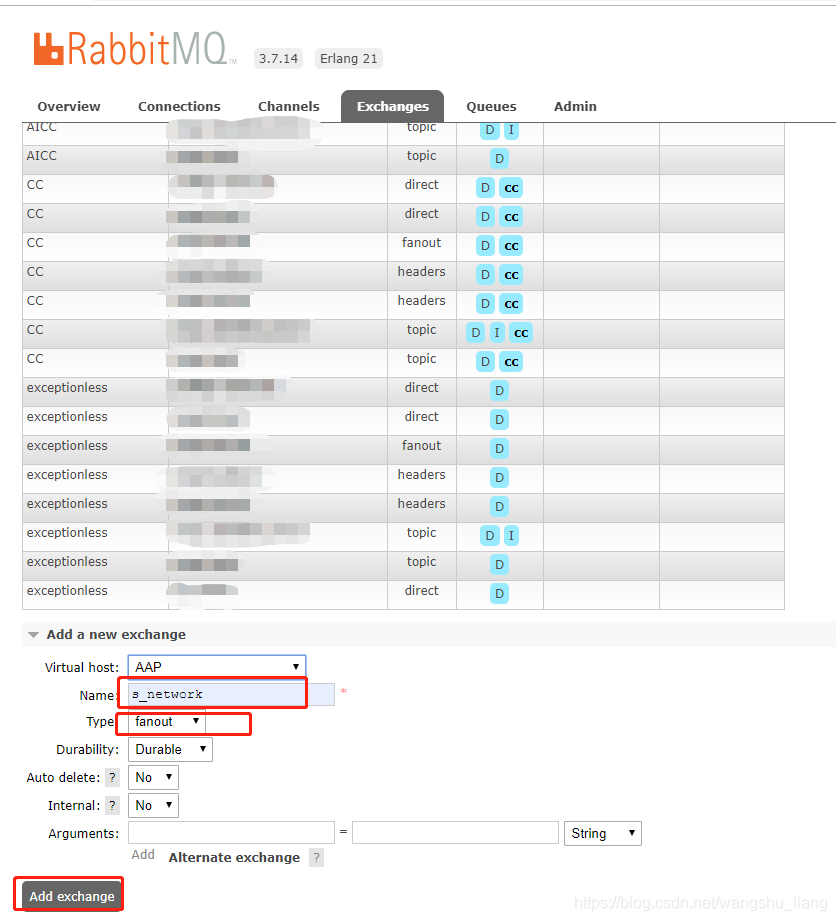Image resolution: width=836 pixels, height=921 pixels.
Task: Click the D badge on the last exceptionless direct row
Action: tap(499, 593)
